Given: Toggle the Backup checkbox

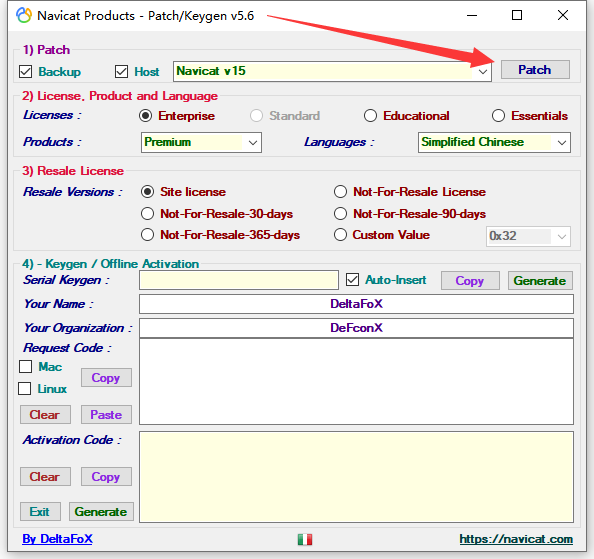Looking at the screenshot, I should tap(25, 71).
